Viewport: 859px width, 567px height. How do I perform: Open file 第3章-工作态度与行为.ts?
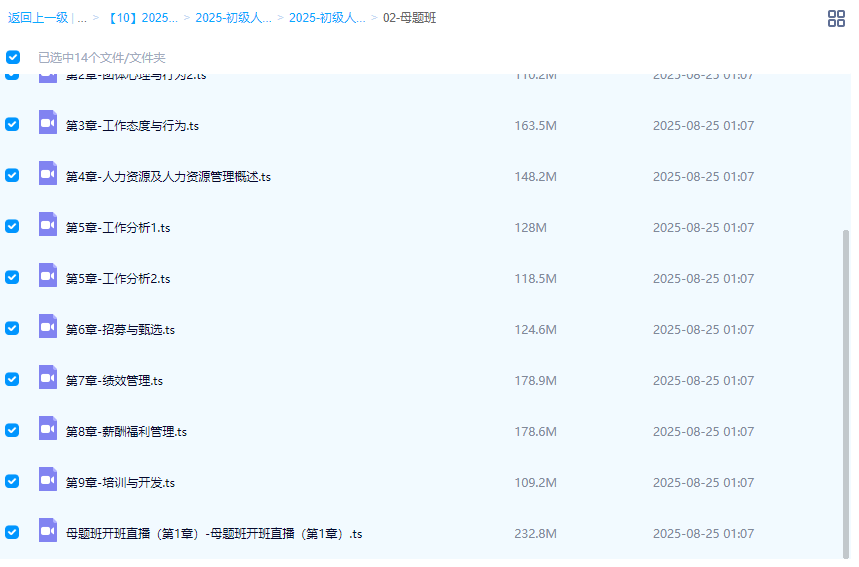(x=132, y=125)
